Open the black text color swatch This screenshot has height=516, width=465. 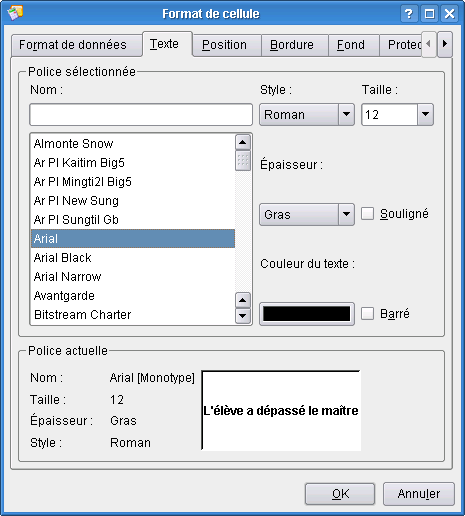point(307,314)
